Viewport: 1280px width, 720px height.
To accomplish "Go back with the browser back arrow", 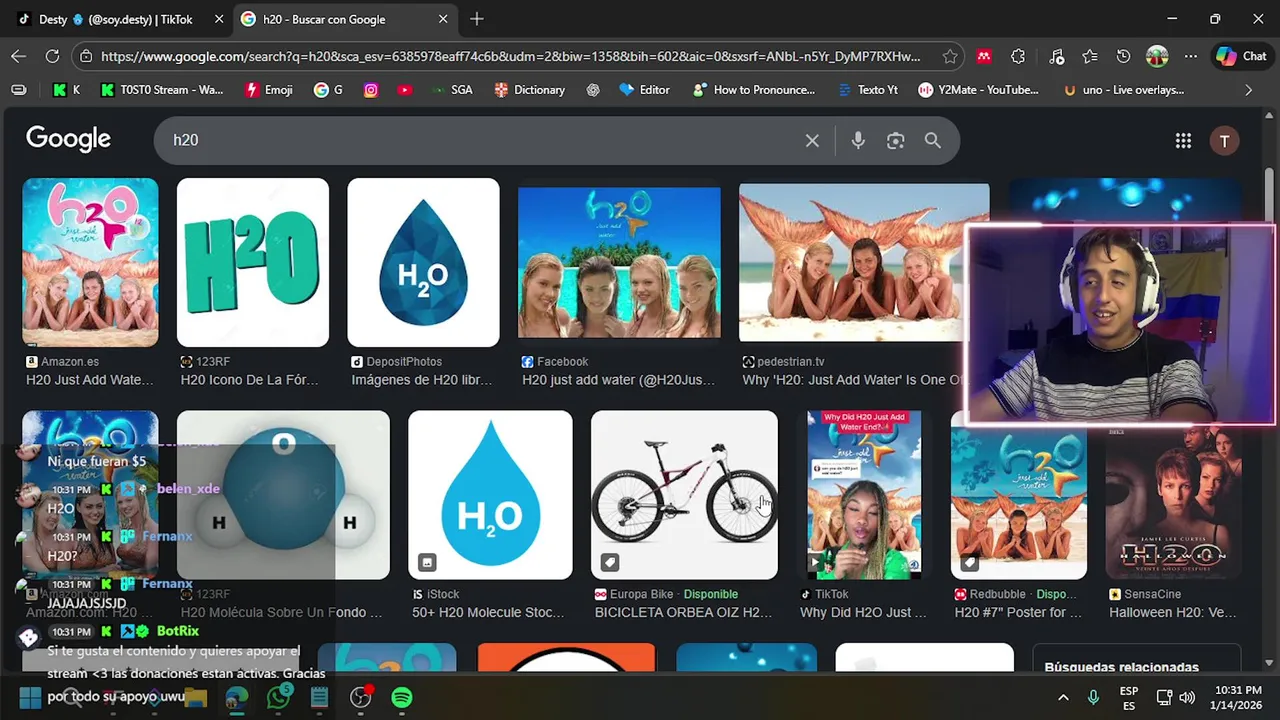I will click(18, 57).
